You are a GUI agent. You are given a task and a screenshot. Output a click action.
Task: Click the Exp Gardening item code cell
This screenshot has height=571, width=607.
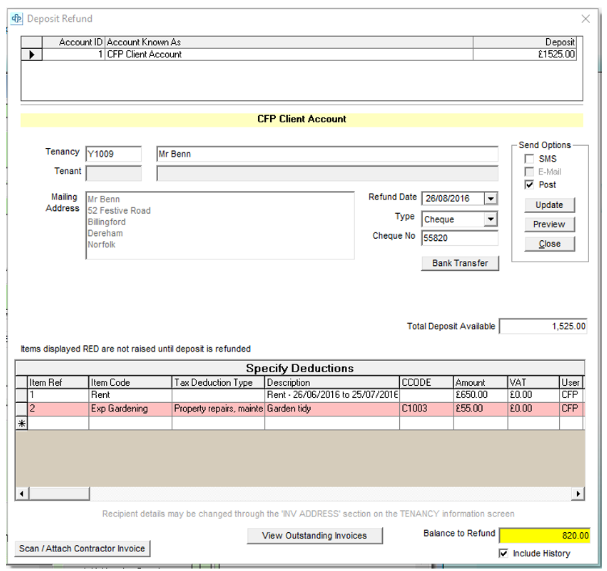130,409
